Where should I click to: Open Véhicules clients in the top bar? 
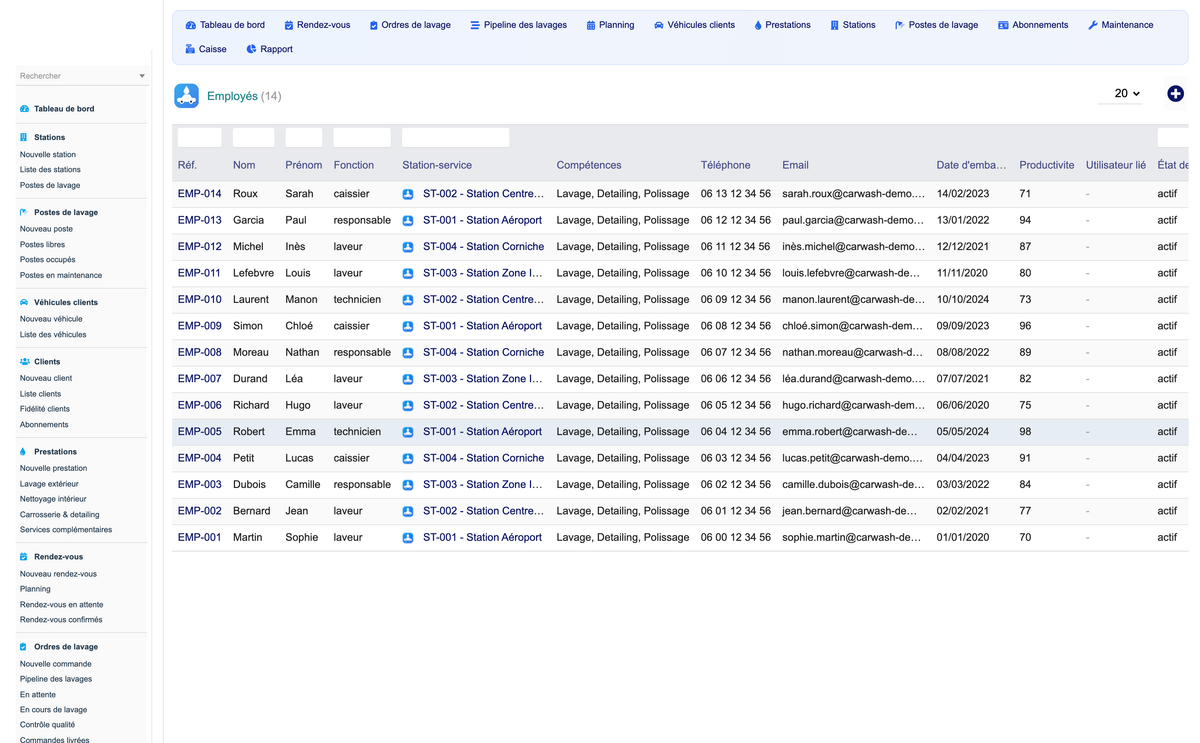point(694,25)
